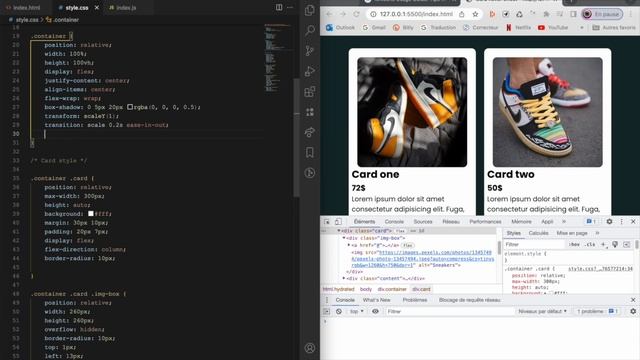Image resolution: width=640 pixels, height=360 pixels.
Task: Click the Card two sneaker image
Action: 547,112
